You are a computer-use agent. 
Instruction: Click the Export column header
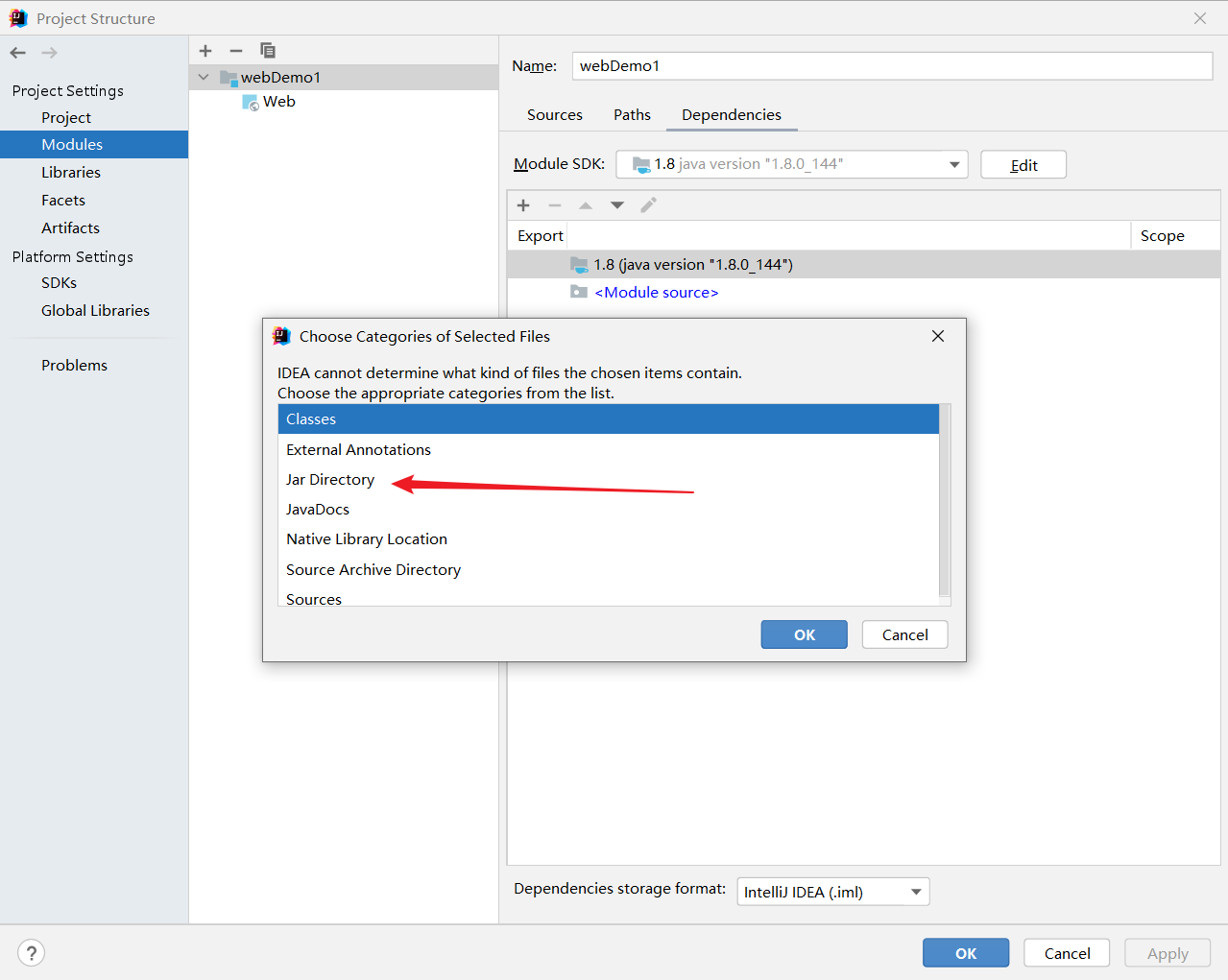coord(541,236)
